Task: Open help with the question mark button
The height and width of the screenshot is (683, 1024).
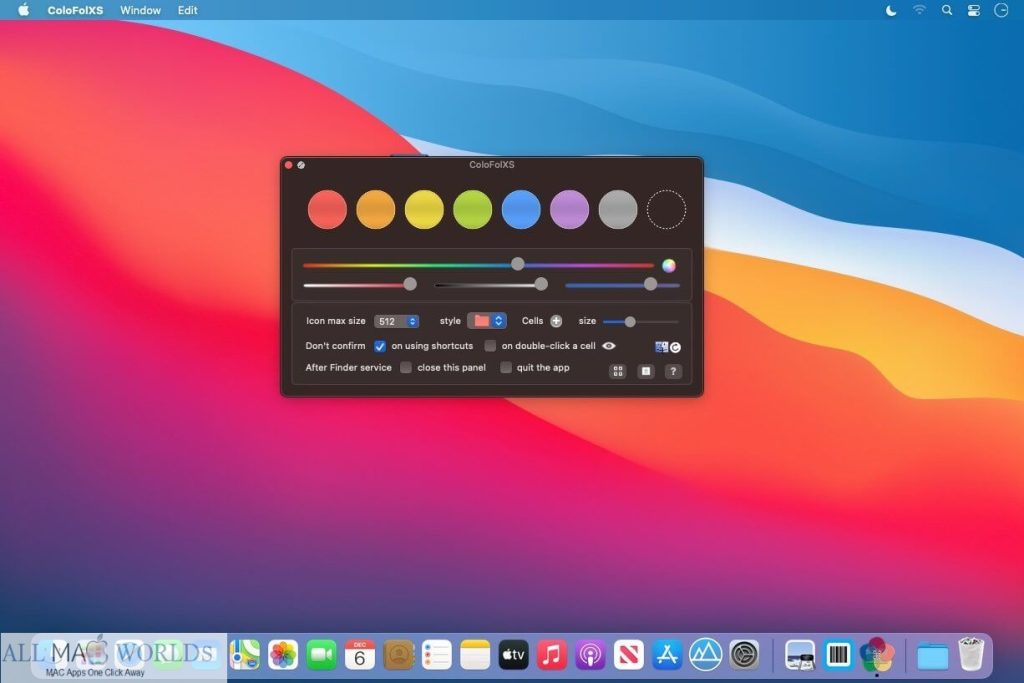Action: tap(673, 372)
